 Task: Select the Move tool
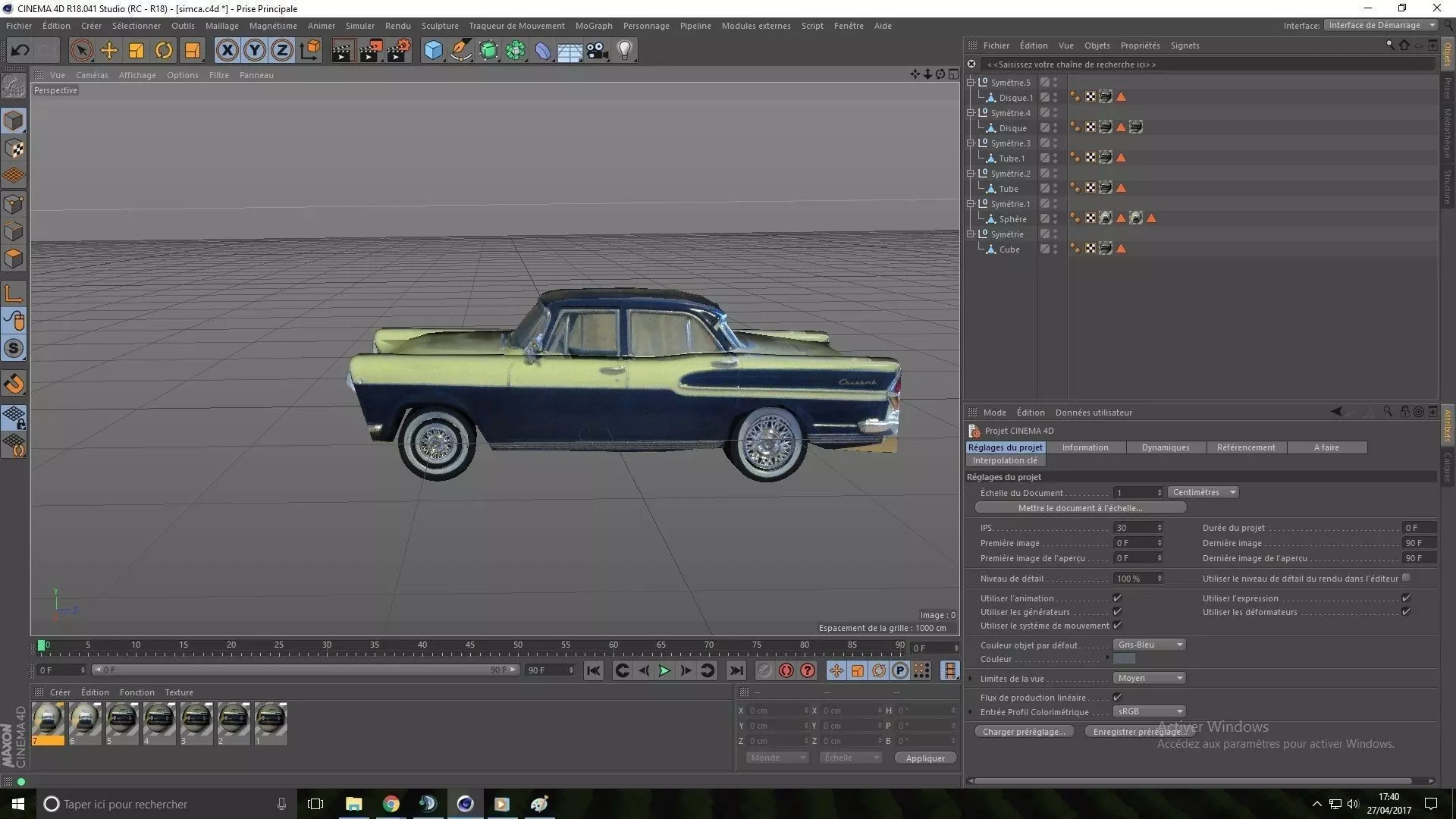108,51
